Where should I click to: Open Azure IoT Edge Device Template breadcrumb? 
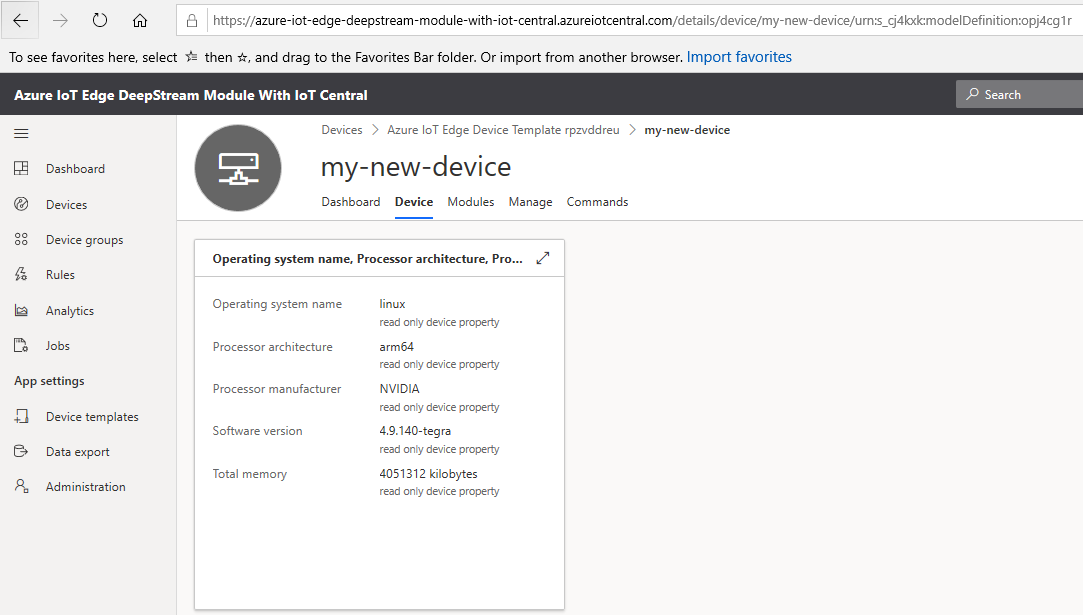[x=503, y=130]
